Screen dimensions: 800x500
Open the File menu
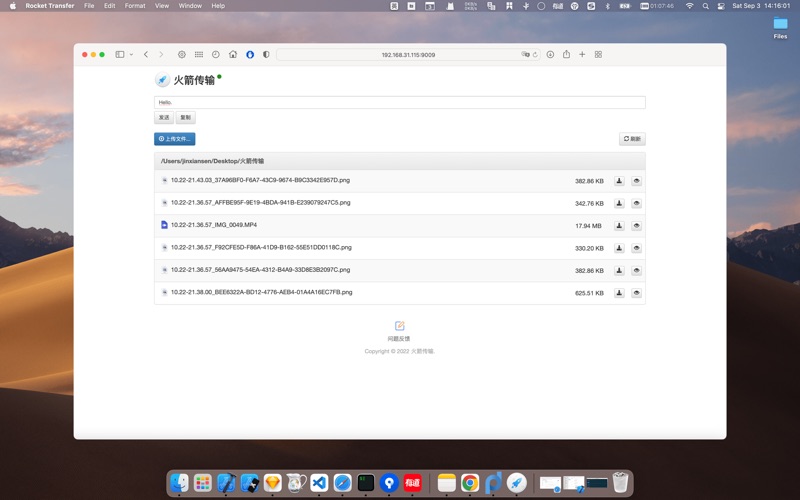pos(89,6)
